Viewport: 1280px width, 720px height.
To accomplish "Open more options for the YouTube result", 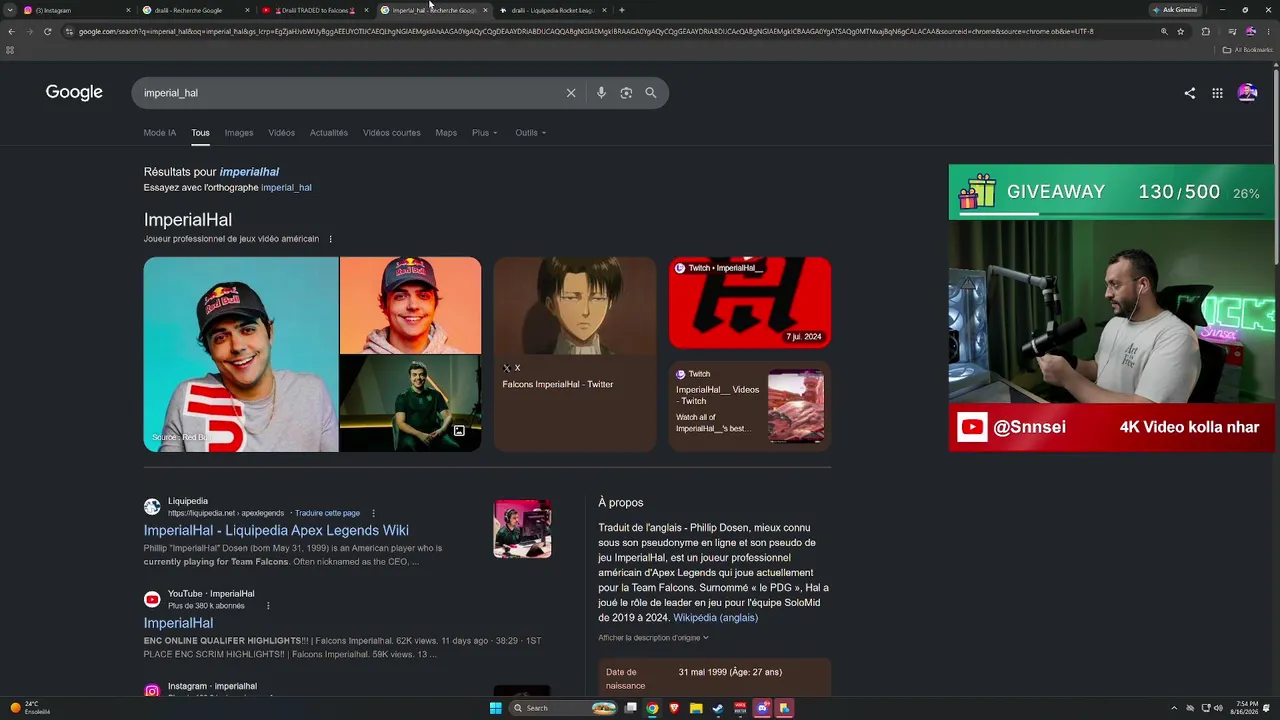I will coord(268,606).
